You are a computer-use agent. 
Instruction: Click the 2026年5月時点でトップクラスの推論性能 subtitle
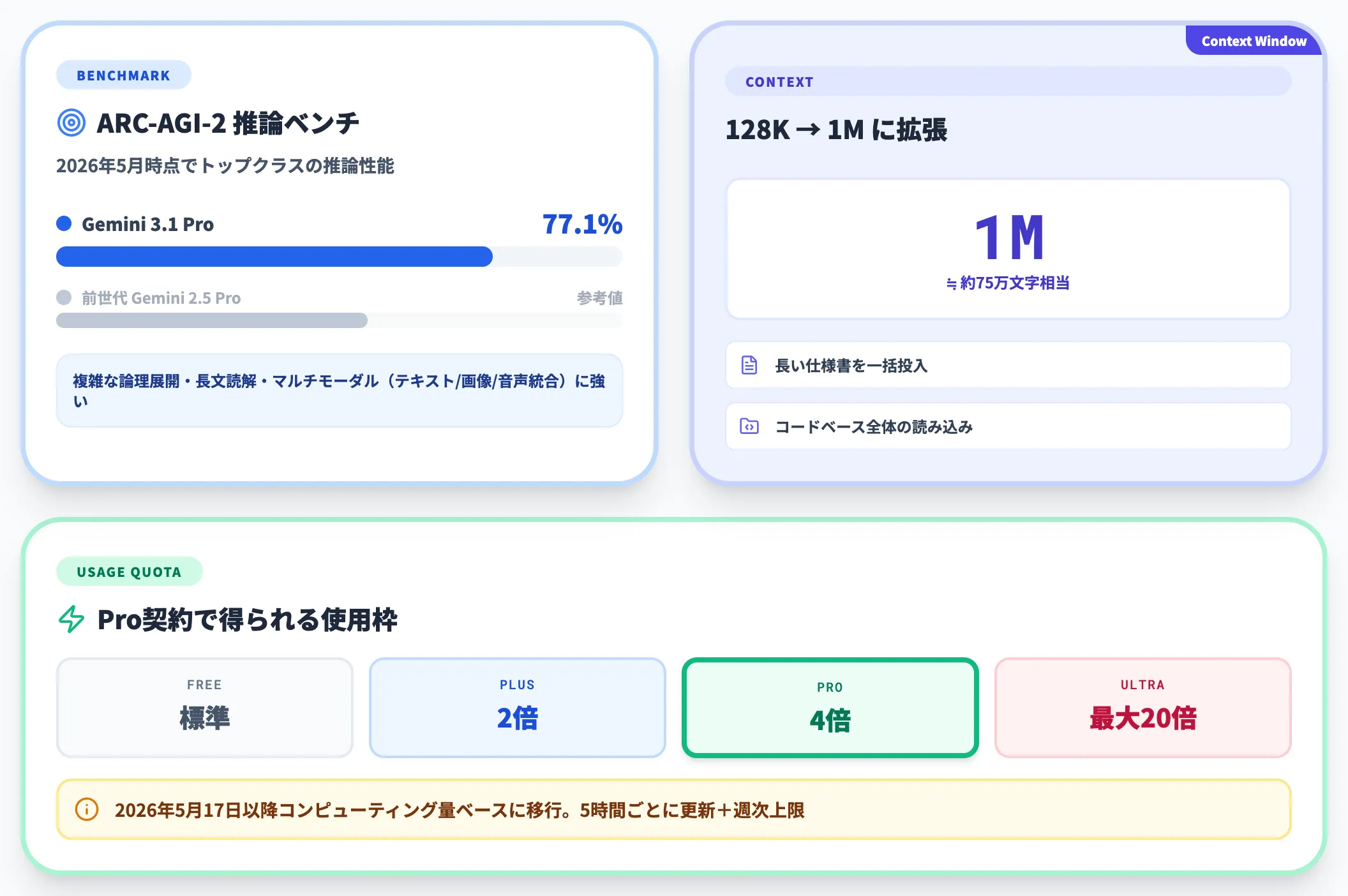[225, 166]
